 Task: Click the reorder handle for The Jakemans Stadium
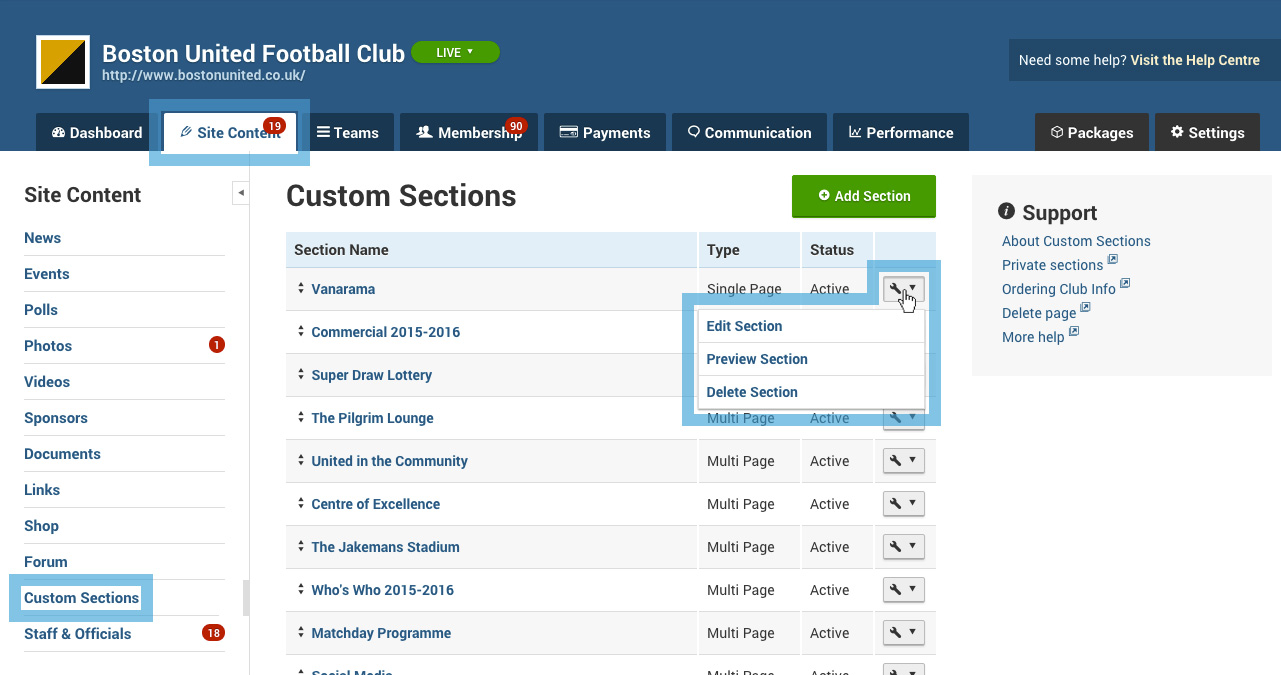300,546
